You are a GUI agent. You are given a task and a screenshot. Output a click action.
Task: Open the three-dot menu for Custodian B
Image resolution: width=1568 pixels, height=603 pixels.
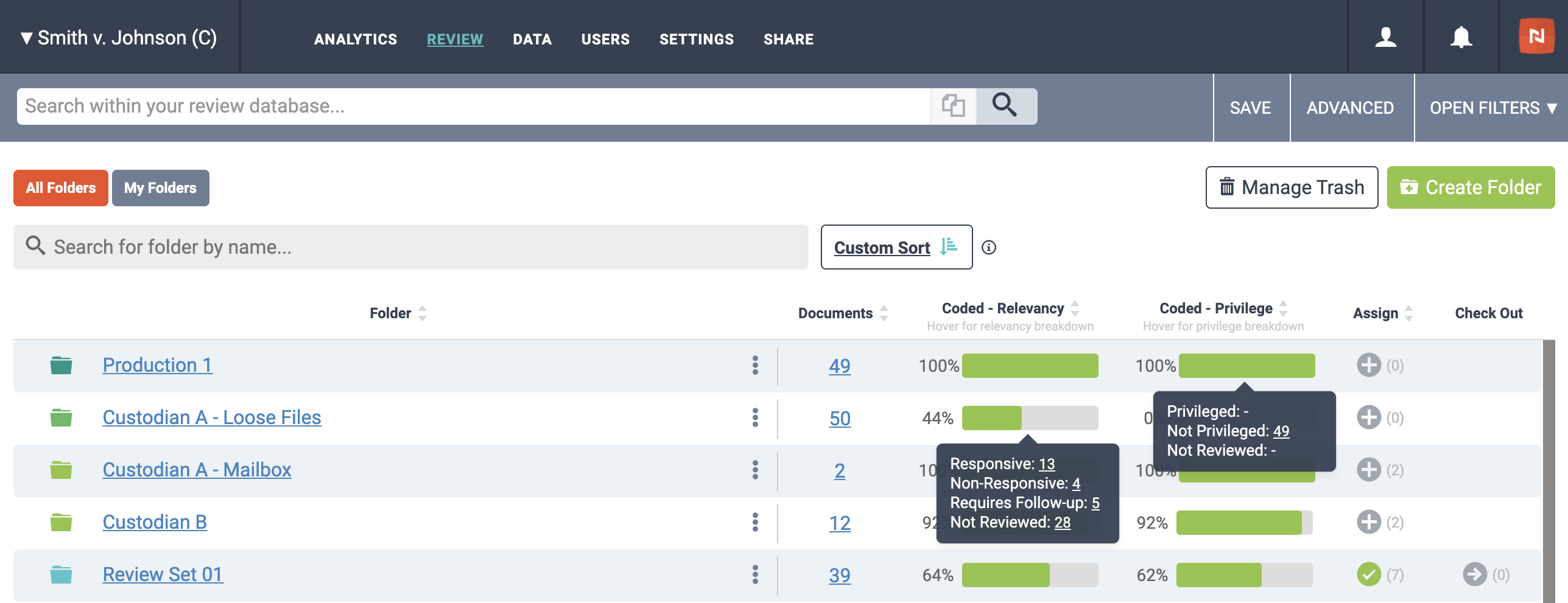755,522
